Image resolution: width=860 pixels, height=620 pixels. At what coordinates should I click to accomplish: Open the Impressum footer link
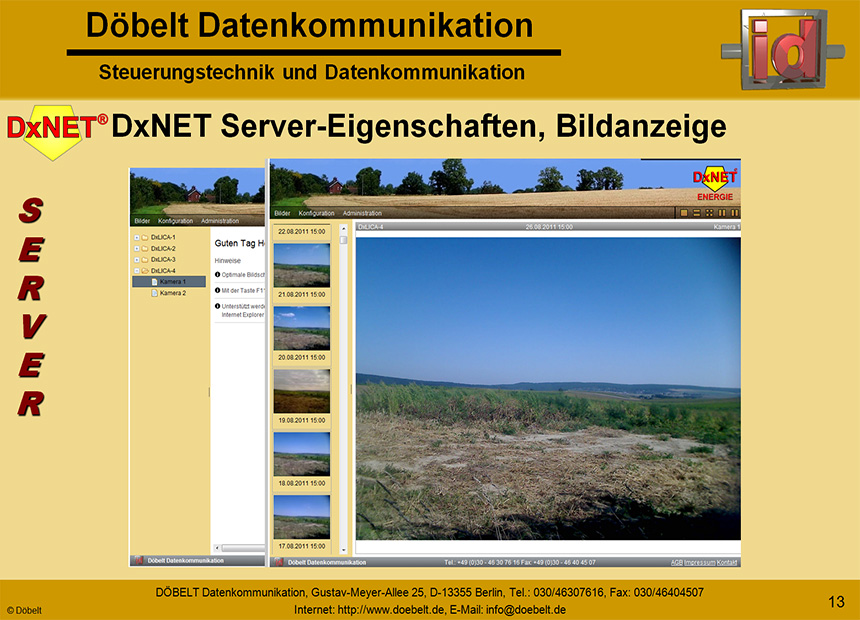[700, 563]
